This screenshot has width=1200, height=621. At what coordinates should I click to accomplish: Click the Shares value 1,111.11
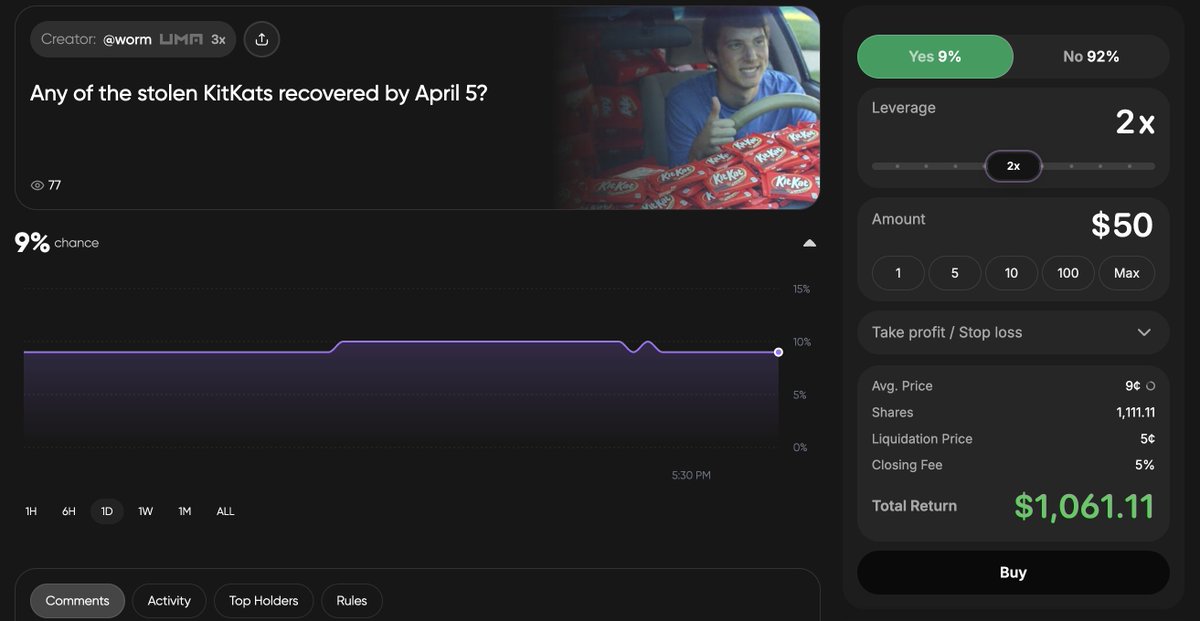click(1136, 412)
